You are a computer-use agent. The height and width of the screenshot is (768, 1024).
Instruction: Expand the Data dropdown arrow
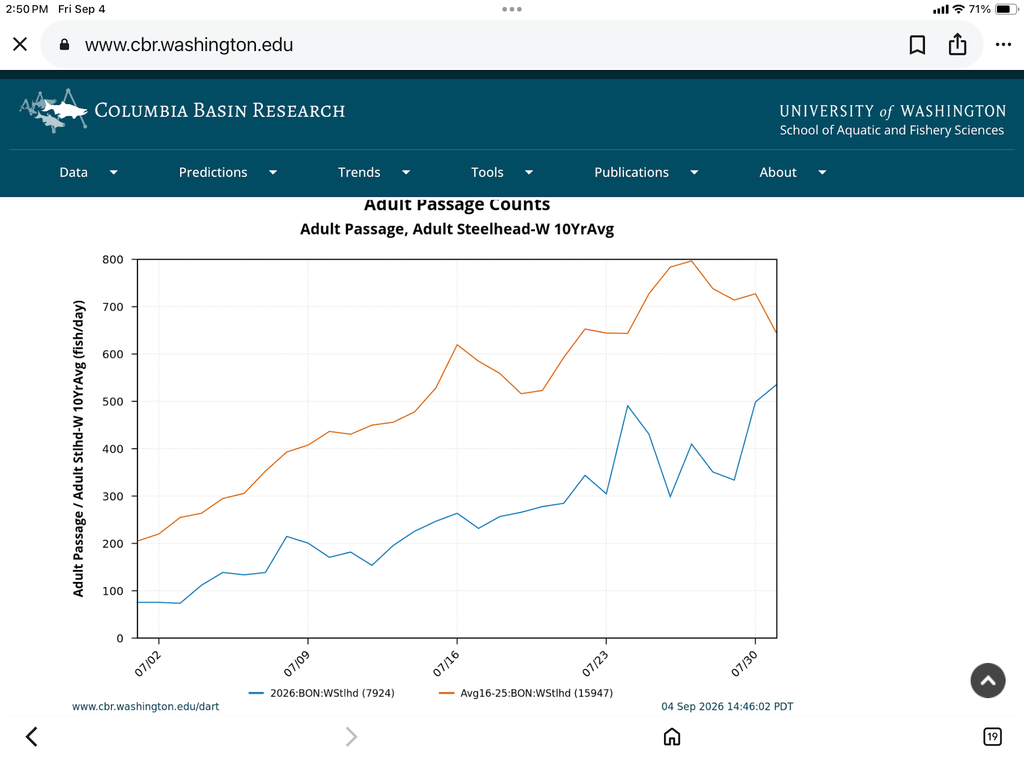click(114, 172)
